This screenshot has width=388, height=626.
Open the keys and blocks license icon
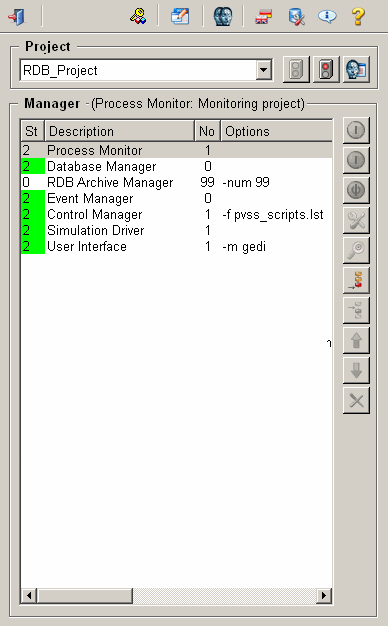pos(138,17)
